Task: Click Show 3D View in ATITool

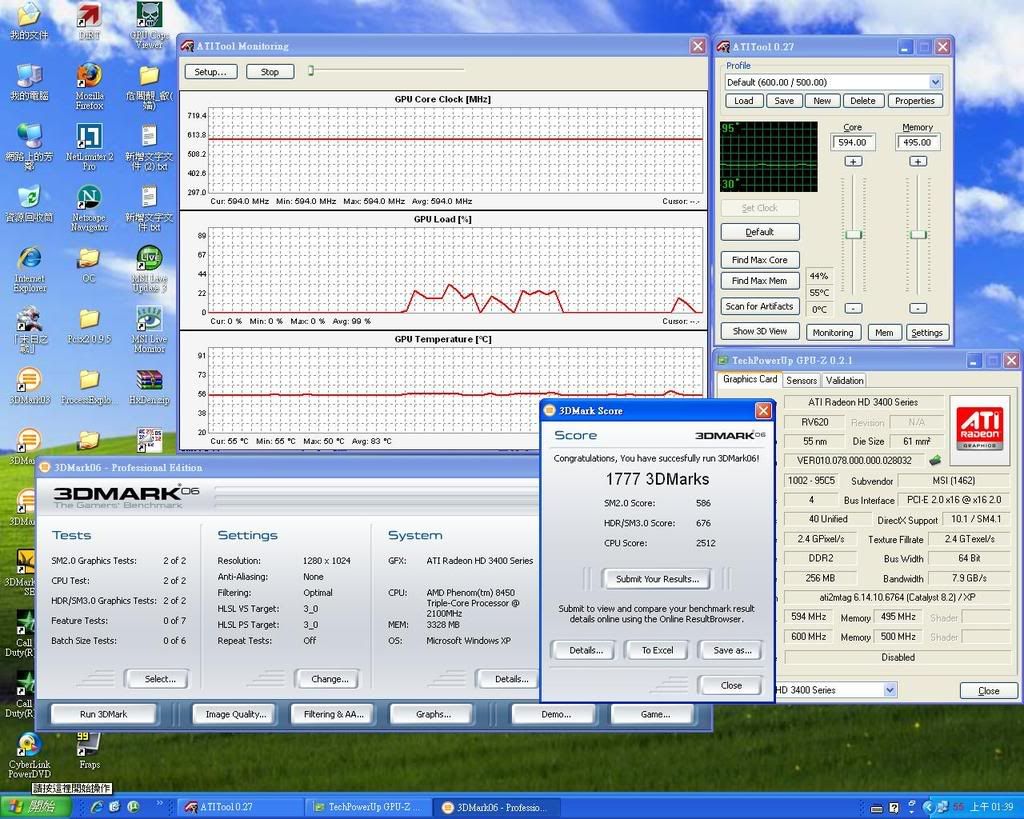Action: click(760, 332)
